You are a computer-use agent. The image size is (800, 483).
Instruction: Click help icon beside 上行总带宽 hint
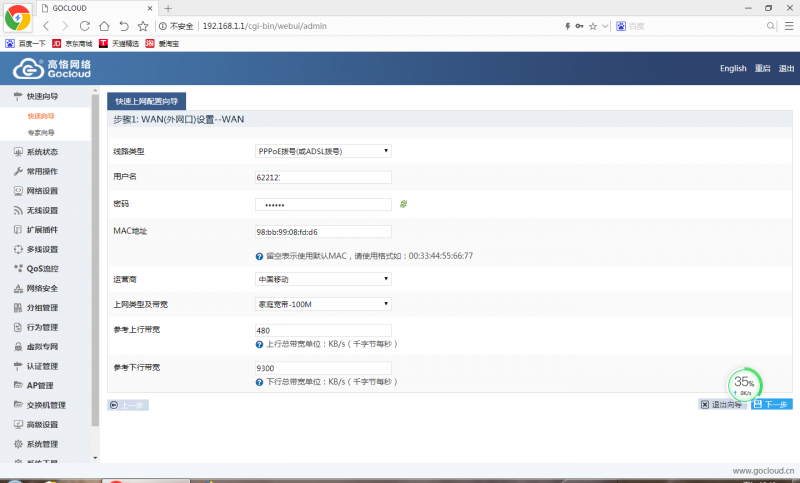point(259,344)
